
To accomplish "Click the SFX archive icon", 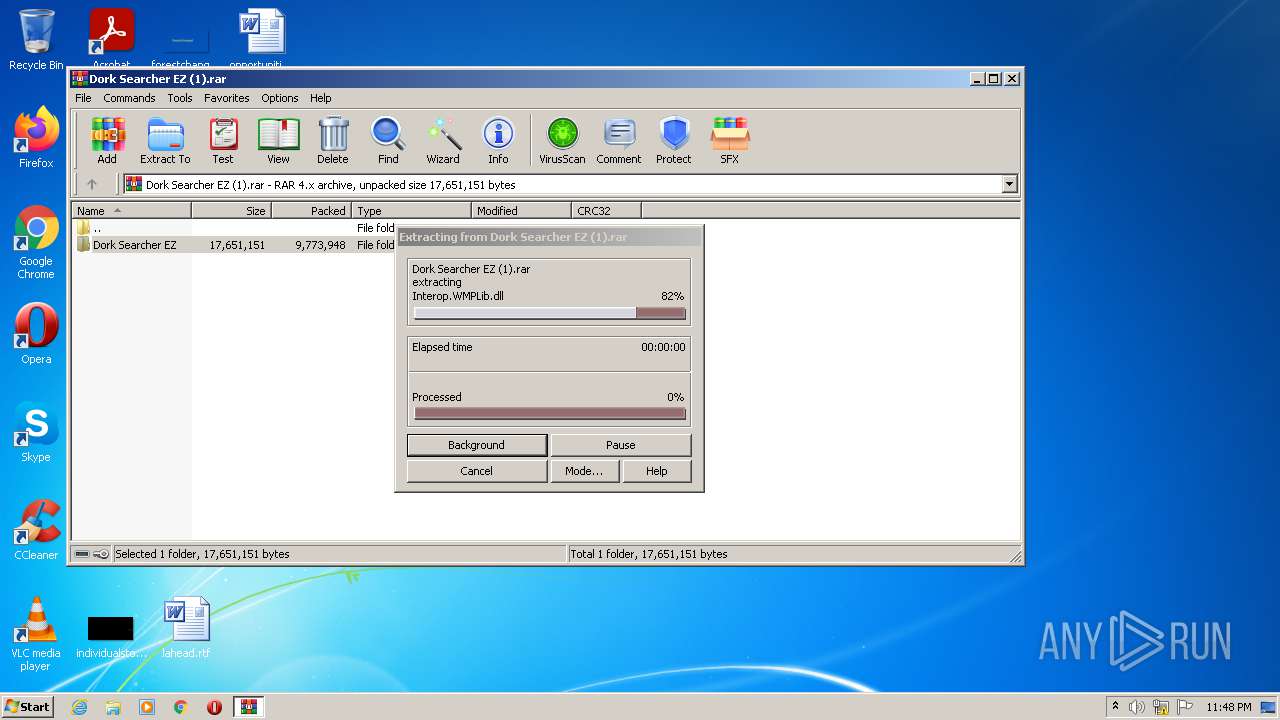I will coord(730,140).
